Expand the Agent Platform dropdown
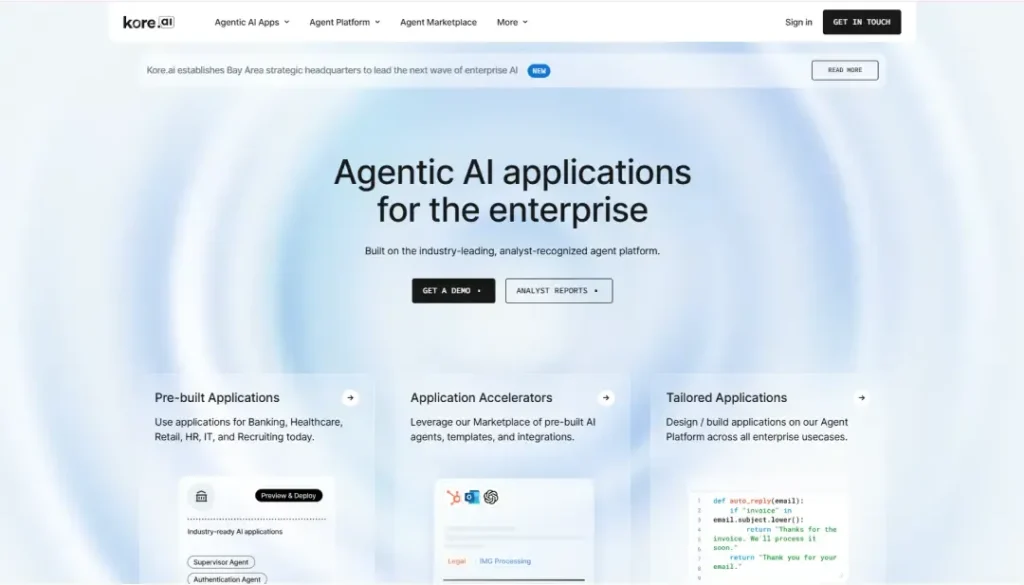Image resolution: width=1024 pixels, height=585 pixels. click(345, 22)
